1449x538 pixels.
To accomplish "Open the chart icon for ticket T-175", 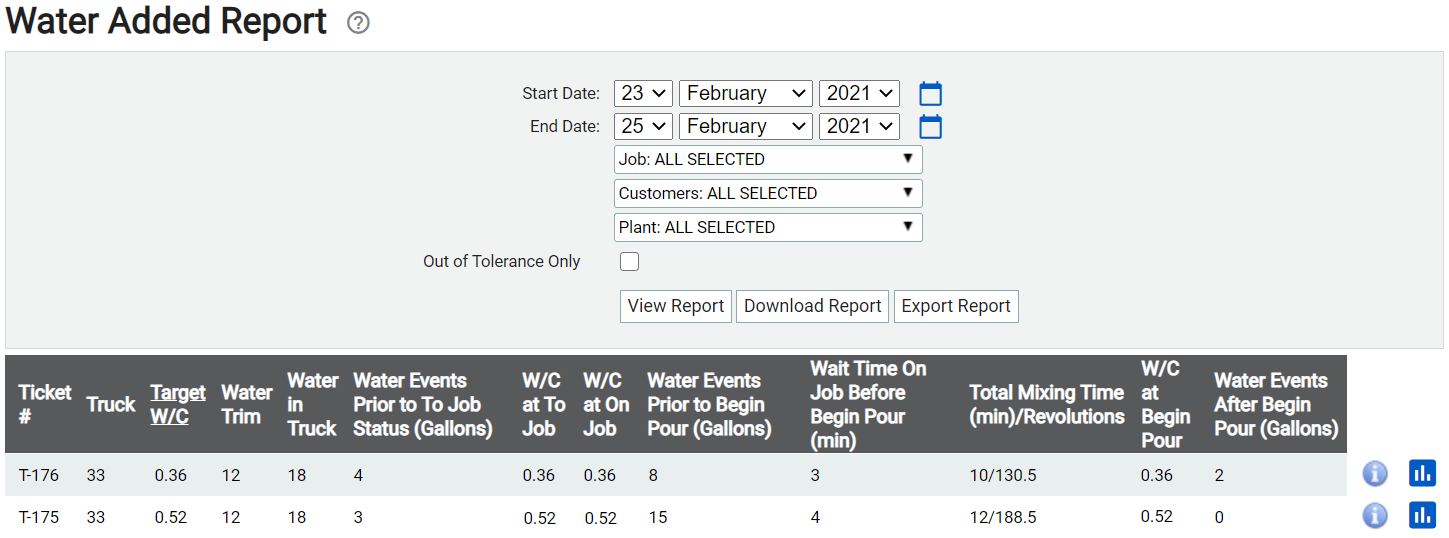I will tap(1422, 516).
